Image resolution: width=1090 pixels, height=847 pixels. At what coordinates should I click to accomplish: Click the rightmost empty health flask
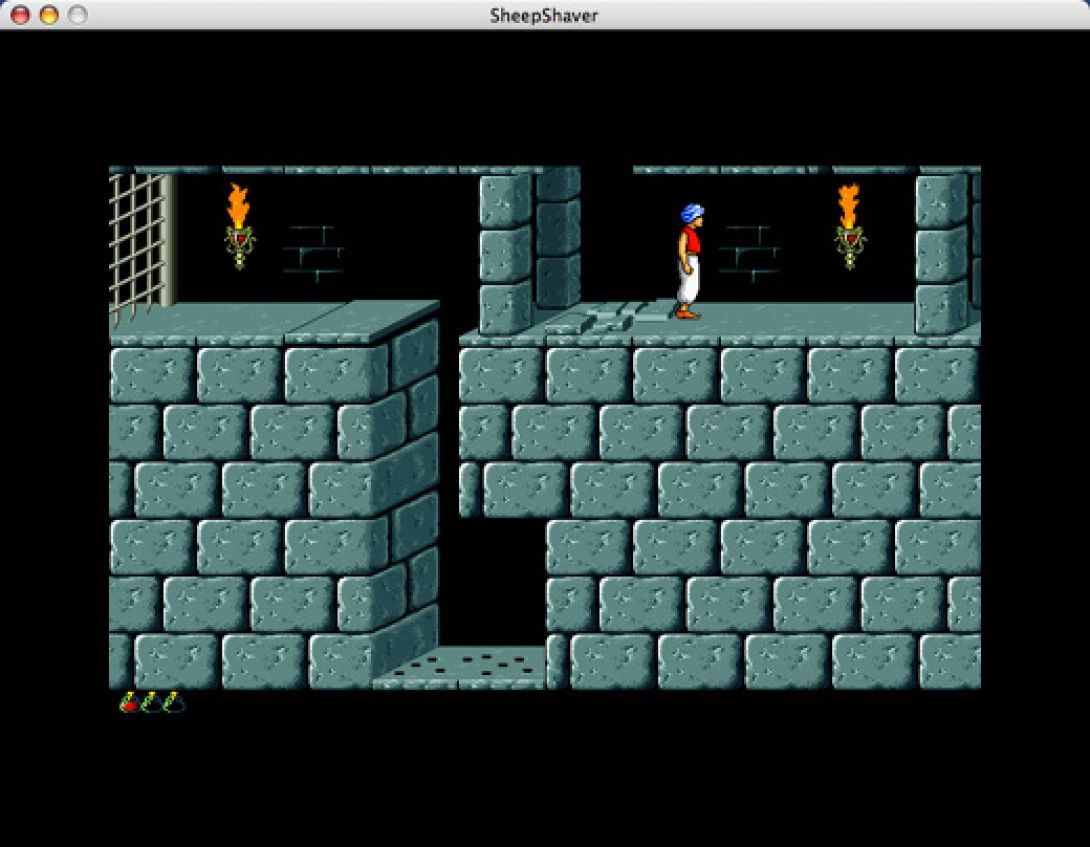pos(172,702)
